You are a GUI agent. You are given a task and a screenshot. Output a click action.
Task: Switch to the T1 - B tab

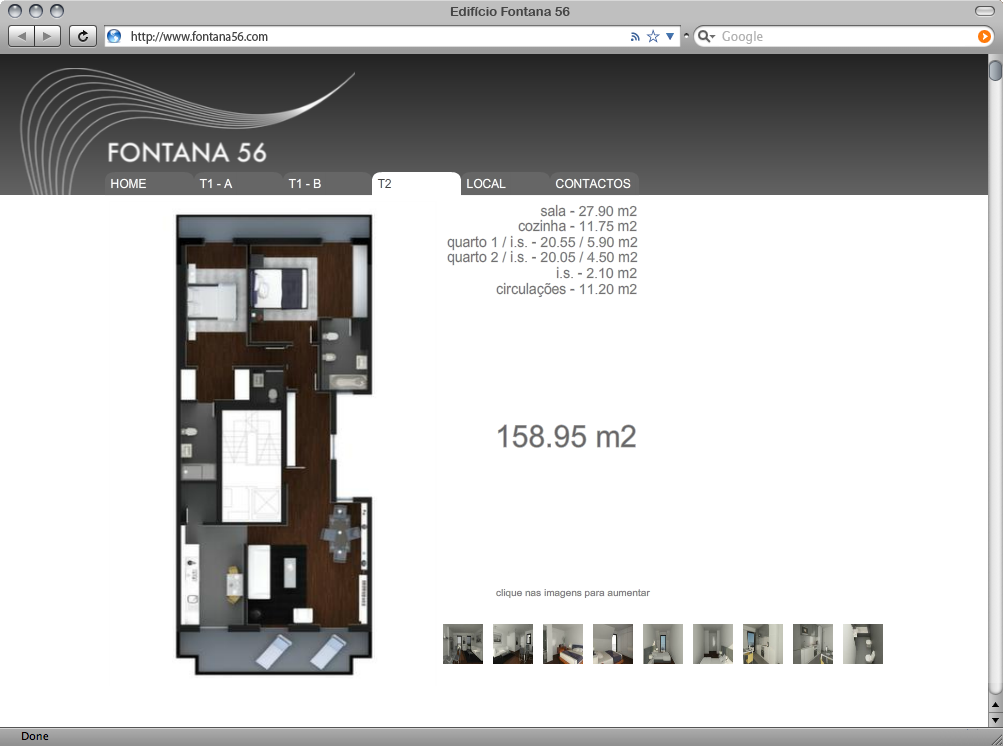327,184
